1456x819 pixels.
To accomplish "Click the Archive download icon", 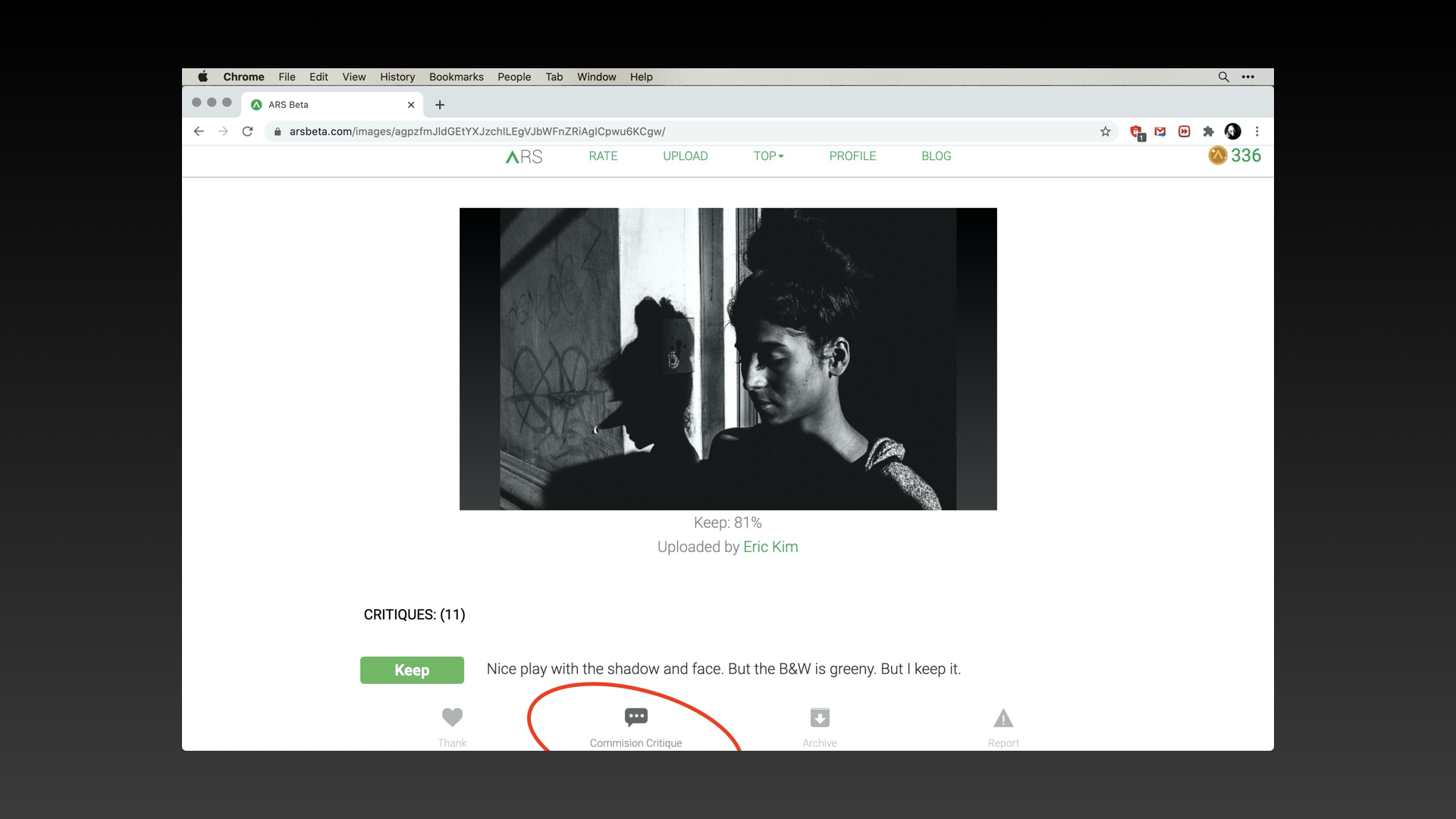I will [820, 717].
